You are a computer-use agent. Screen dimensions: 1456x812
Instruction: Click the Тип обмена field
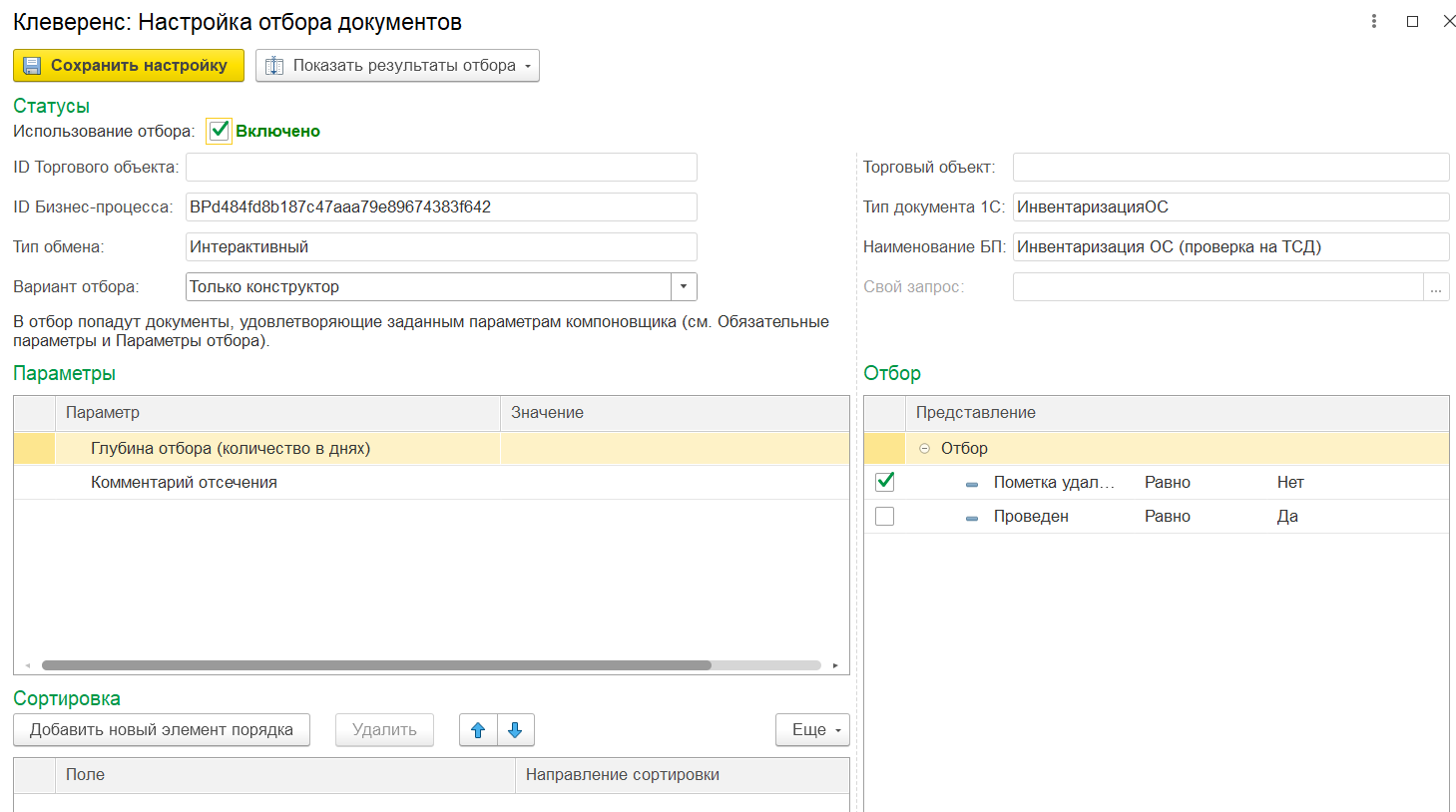441,247
